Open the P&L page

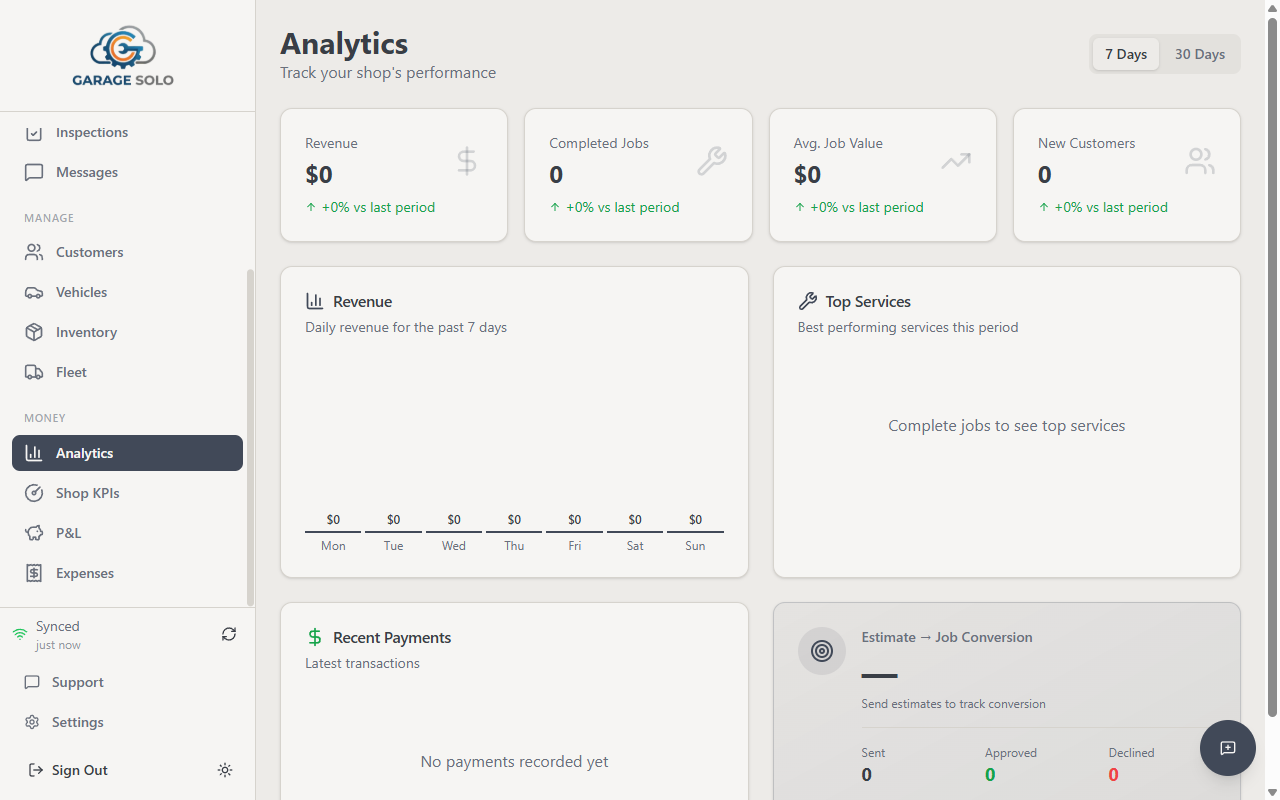(127, 533)
